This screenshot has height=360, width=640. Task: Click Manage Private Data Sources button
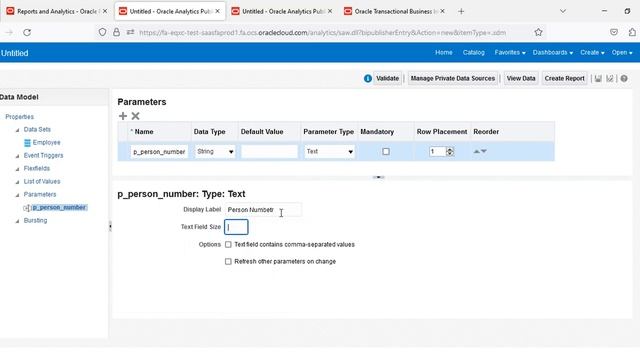click(x=453, y=78)
